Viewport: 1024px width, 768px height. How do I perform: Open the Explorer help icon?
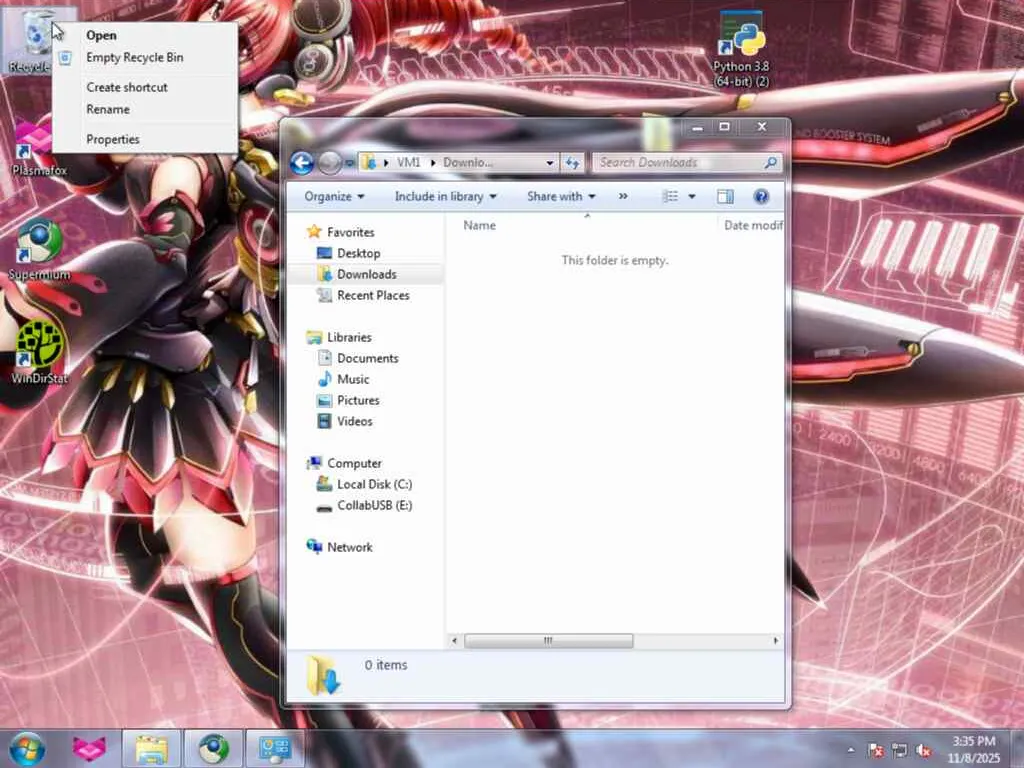[x=761, y=197]
